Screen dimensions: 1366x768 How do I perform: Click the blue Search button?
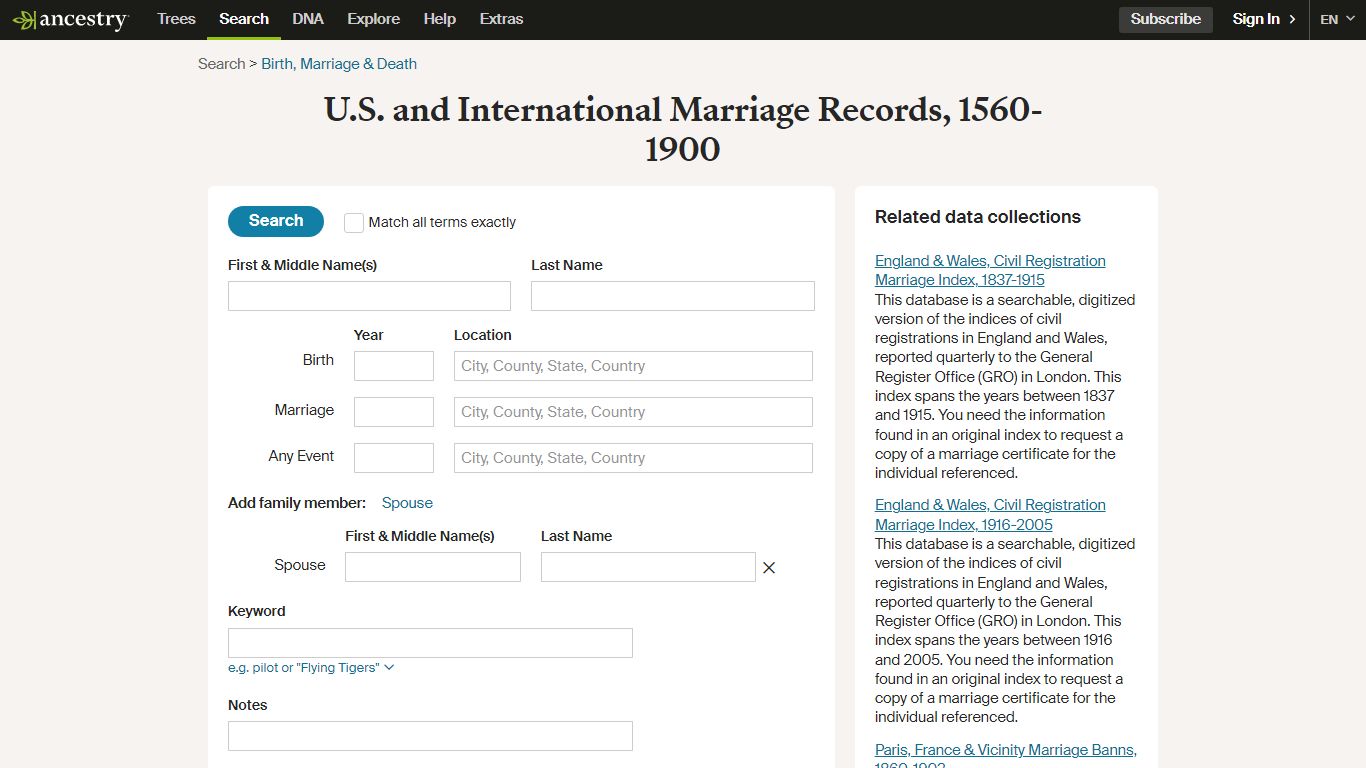(276, 221)
